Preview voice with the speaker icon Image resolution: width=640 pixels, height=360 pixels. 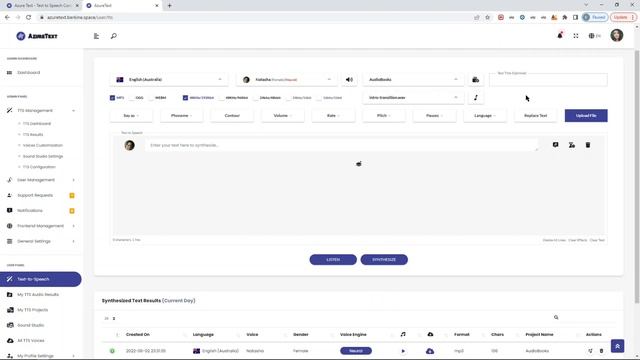click(349, 80)
